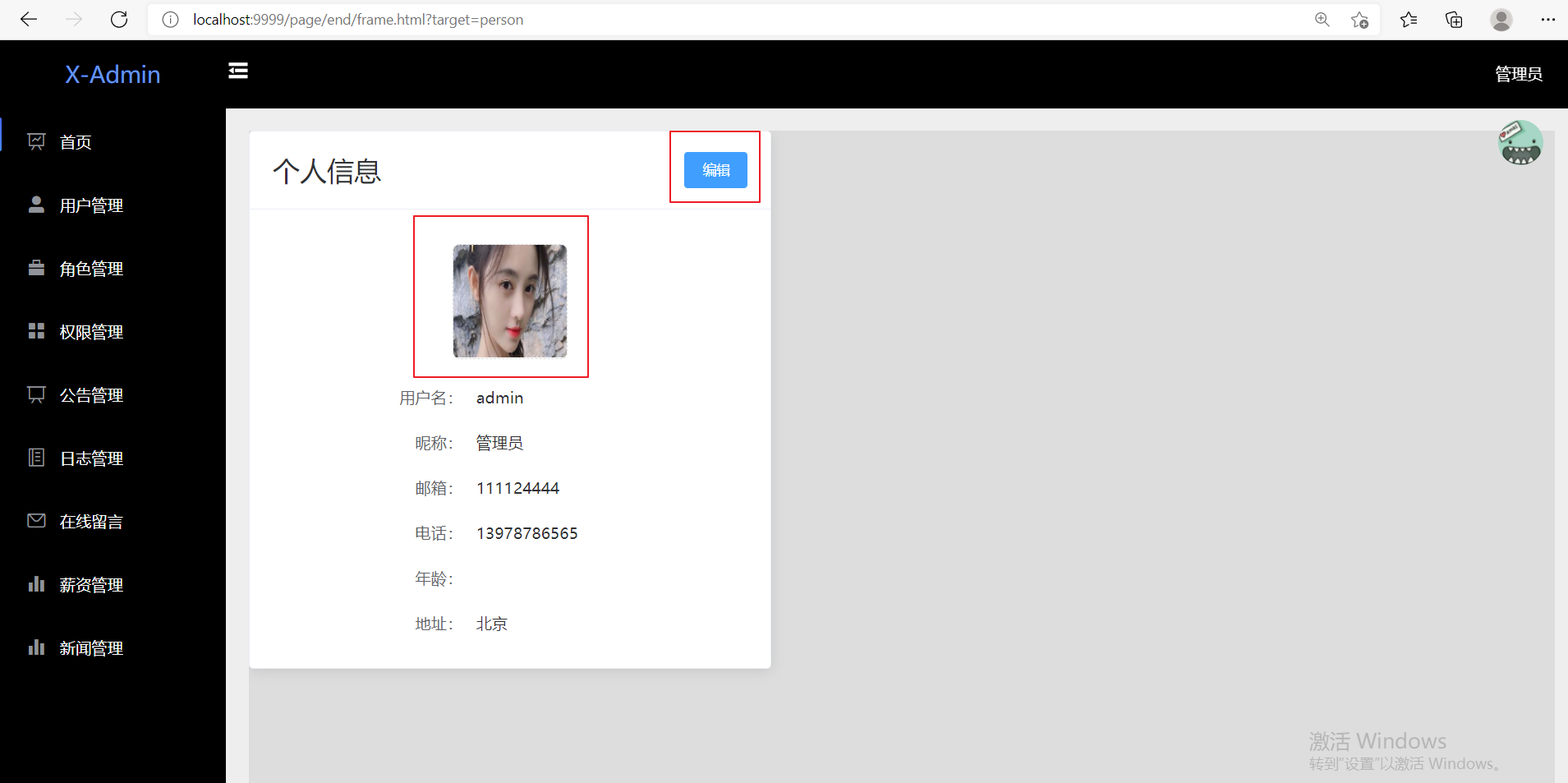Viewport: 1568px width, 783px height.
Task: Click the 薪资管理 bar chart icon
Action: pyautogui.click(x=36, y=584)
